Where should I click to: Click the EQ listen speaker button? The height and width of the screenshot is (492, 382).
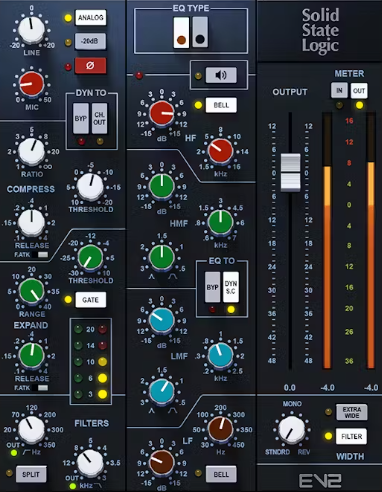[221, 75]
